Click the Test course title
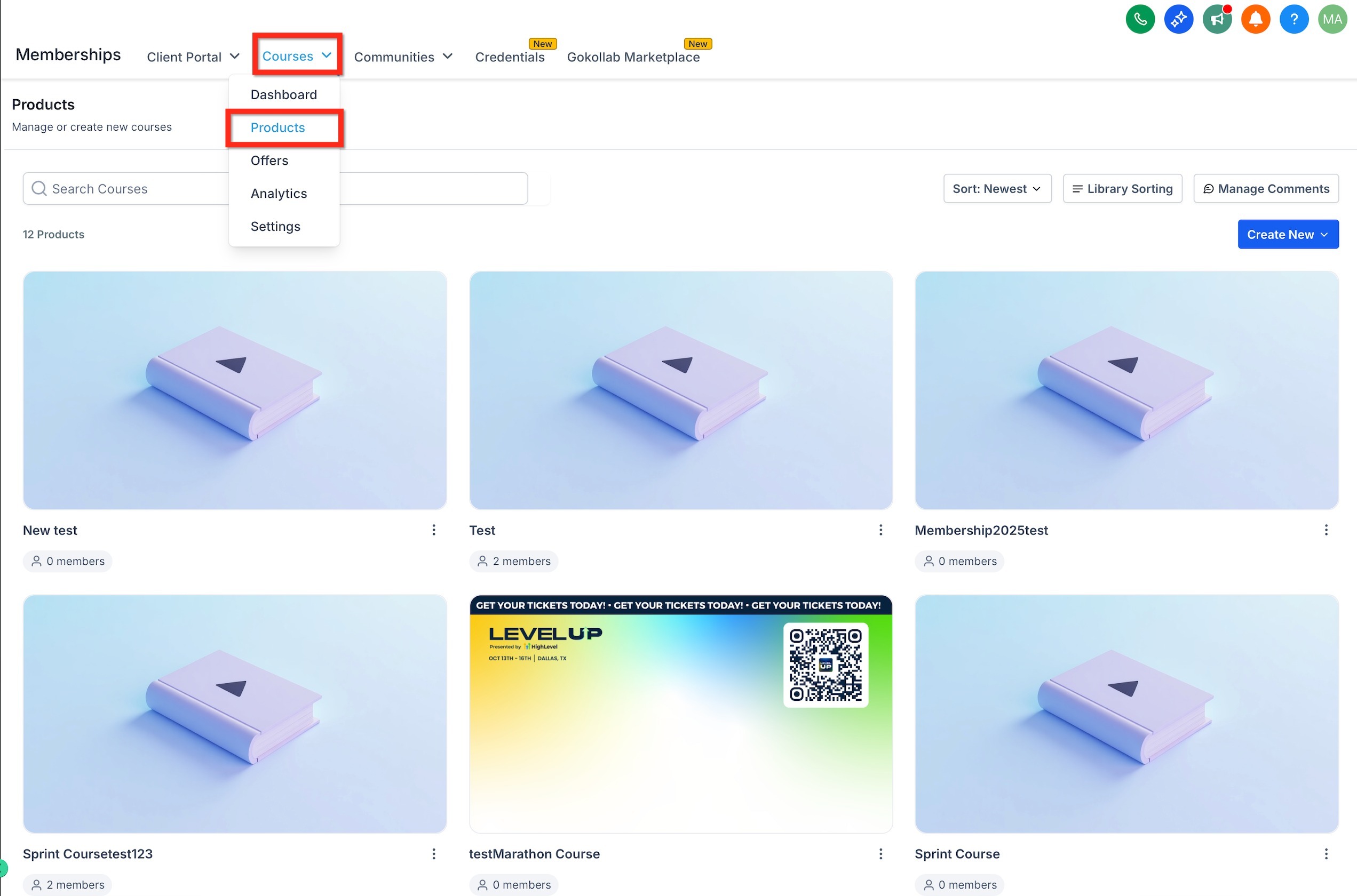 coord(482,530)
